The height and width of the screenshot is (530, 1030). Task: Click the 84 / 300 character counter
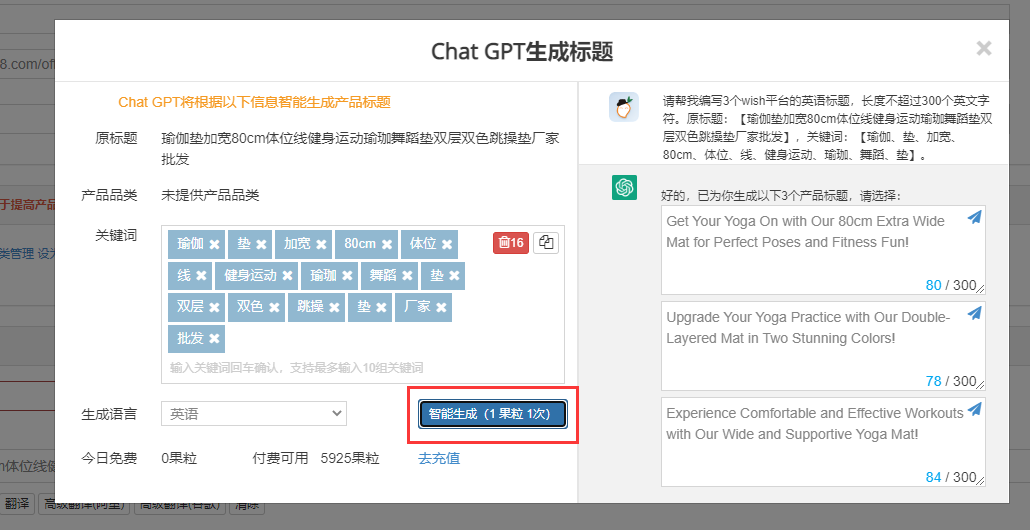[x=951, y=477]
